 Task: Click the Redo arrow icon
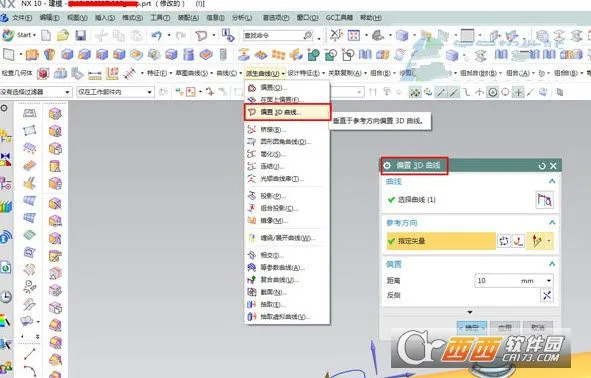pos(181,35)
